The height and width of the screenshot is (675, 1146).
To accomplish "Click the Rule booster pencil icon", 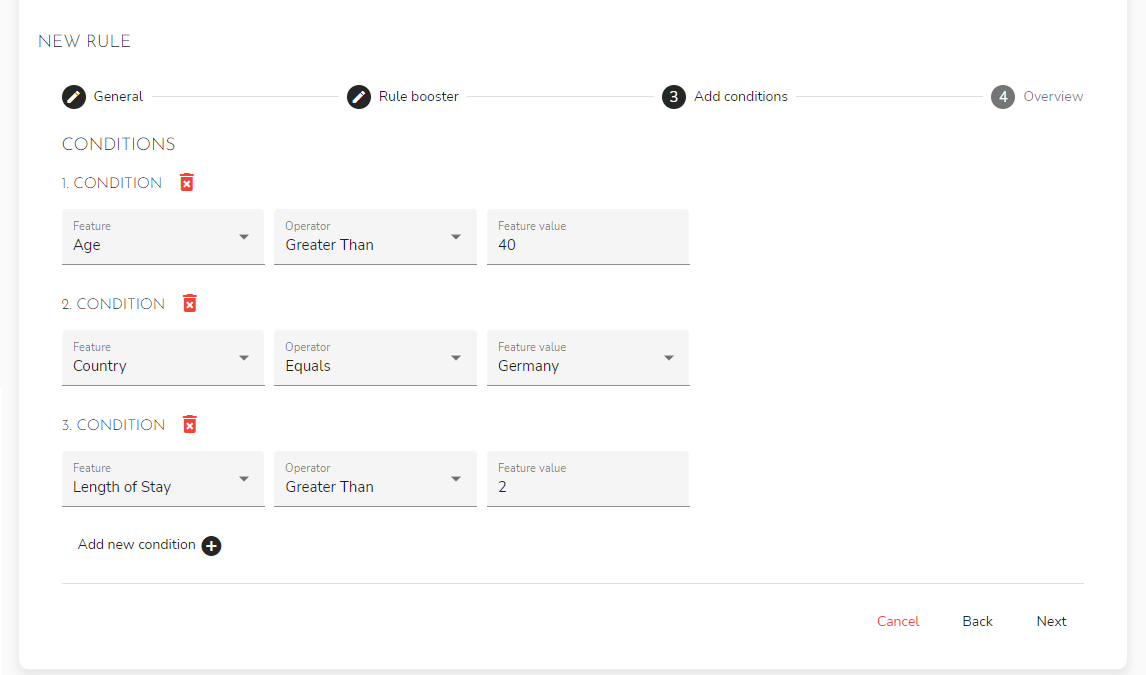I will pos(358,97).
